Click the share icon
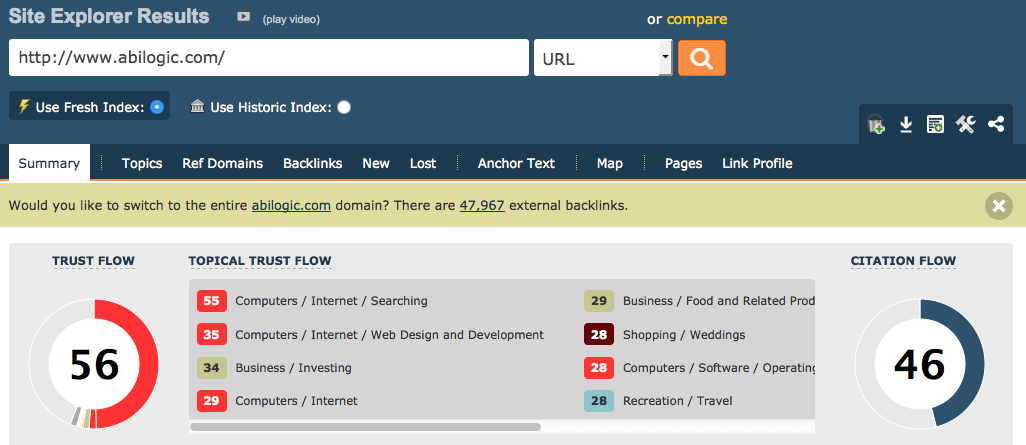Screen dimensions: 1026x445 pyautogui.click(x=995, y=125)
